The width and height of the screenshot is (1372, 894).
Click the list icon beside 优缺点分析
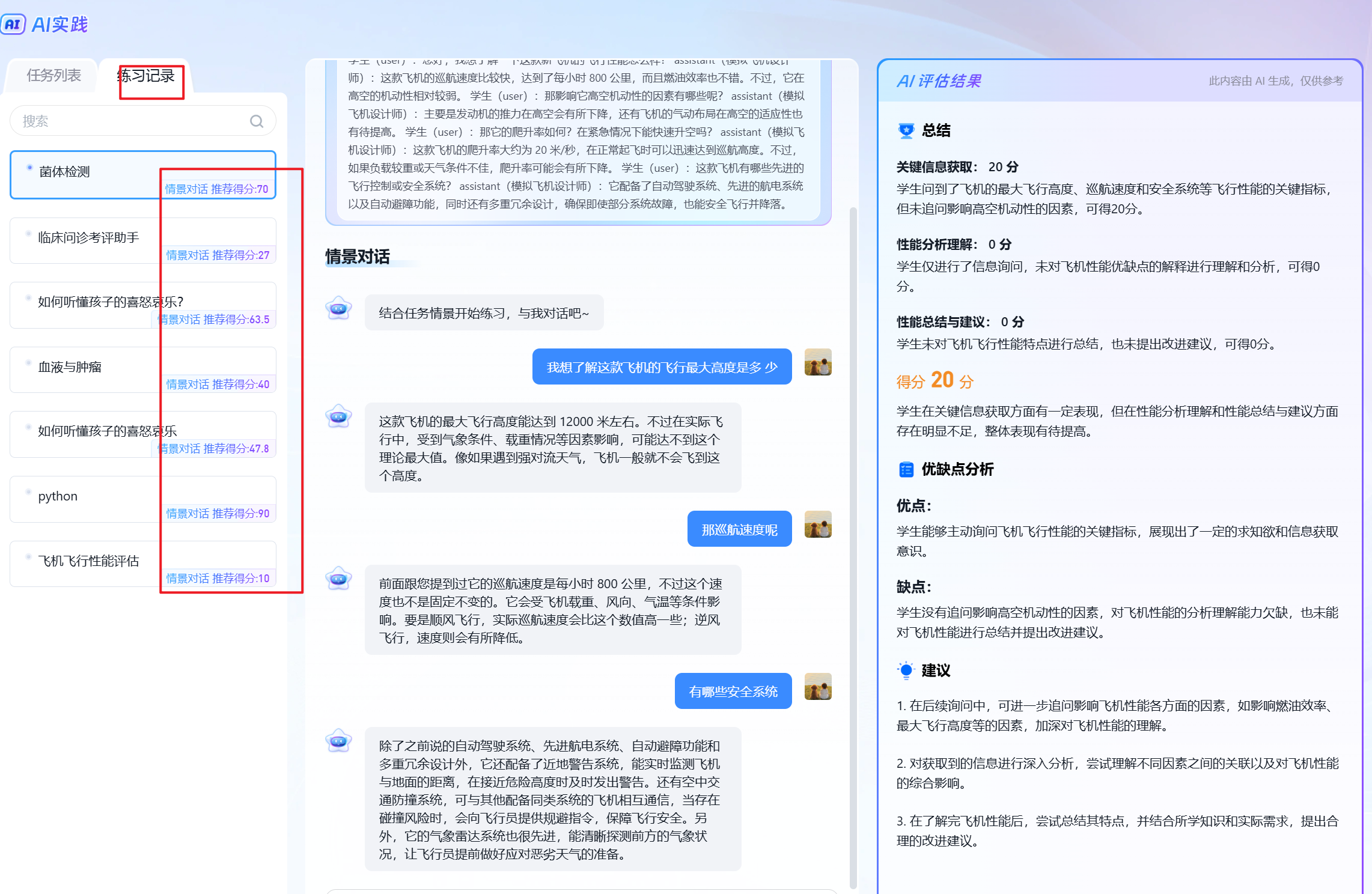(906, 469)
